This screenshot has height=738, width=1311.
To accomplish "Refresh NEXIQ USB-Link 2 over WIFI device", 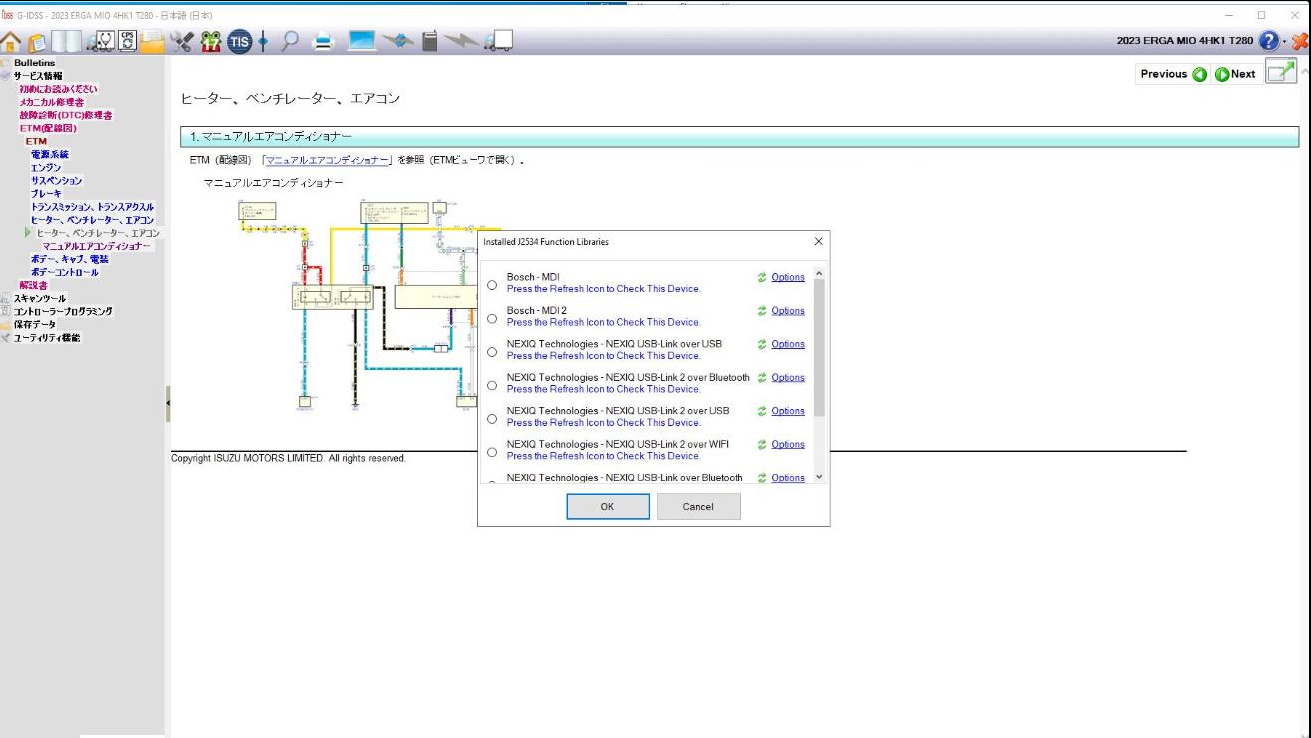I will [x=762, y=444].
